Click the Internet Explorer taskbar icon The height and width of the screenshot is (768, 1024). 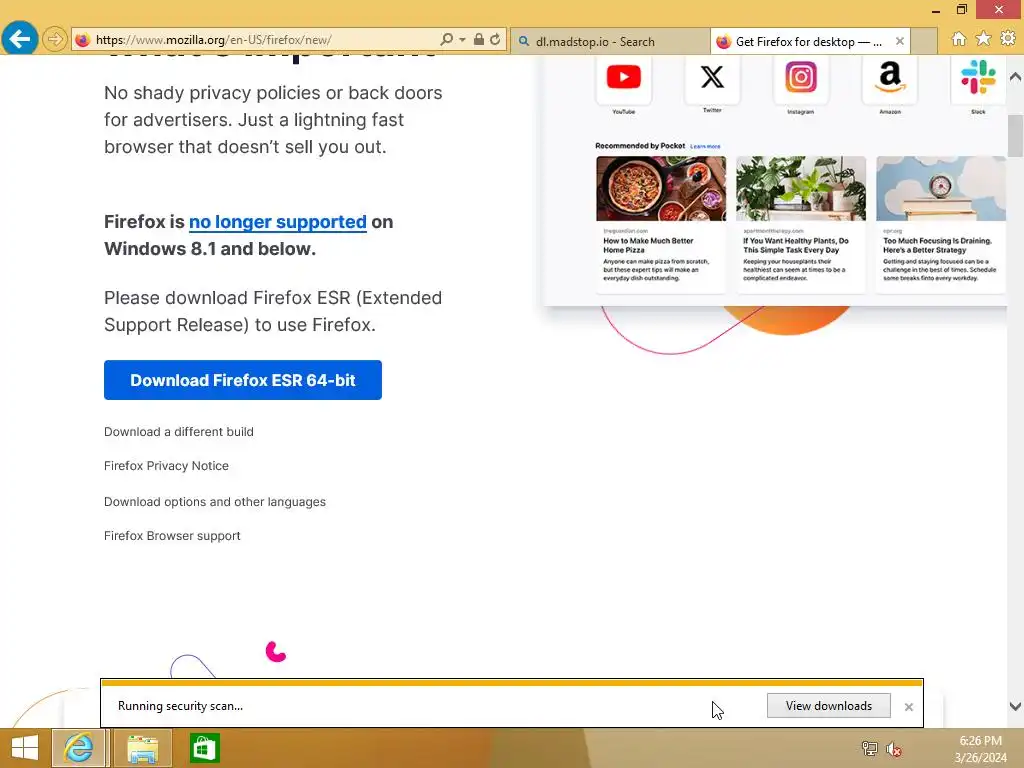pos(78,748)
